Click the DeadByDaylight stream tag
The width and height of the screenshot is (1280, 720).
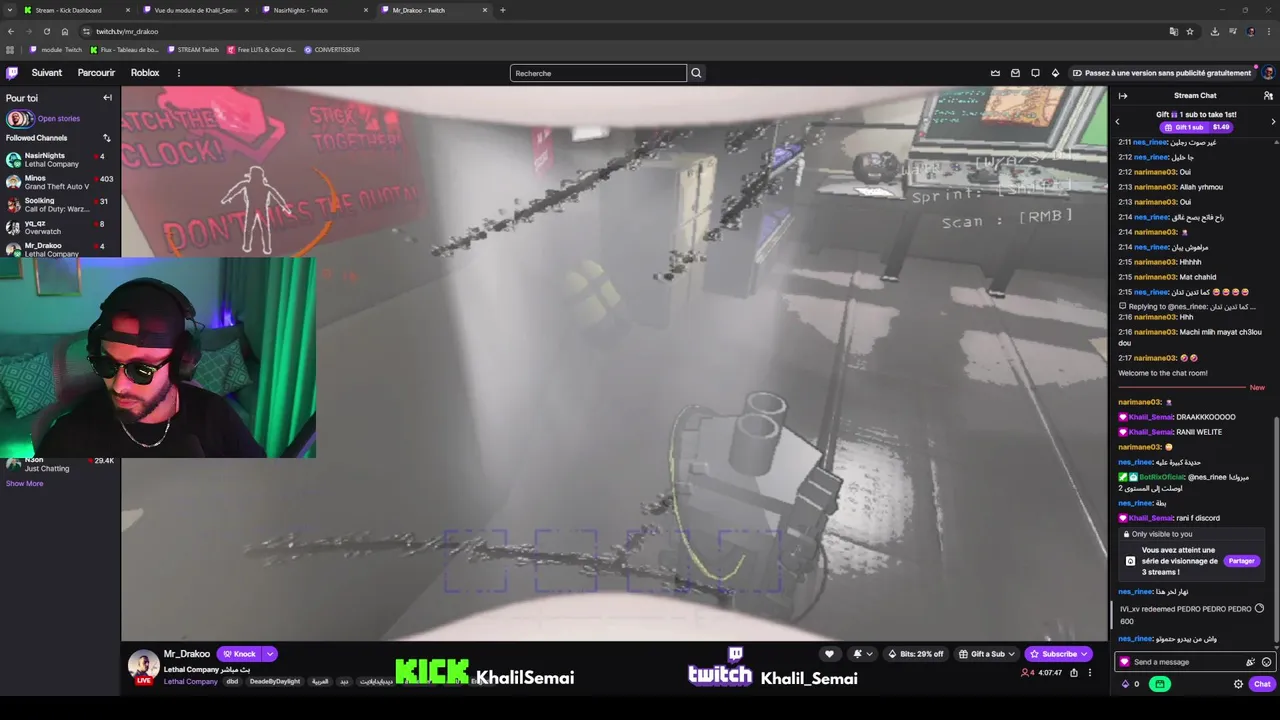tap(274, 682)
